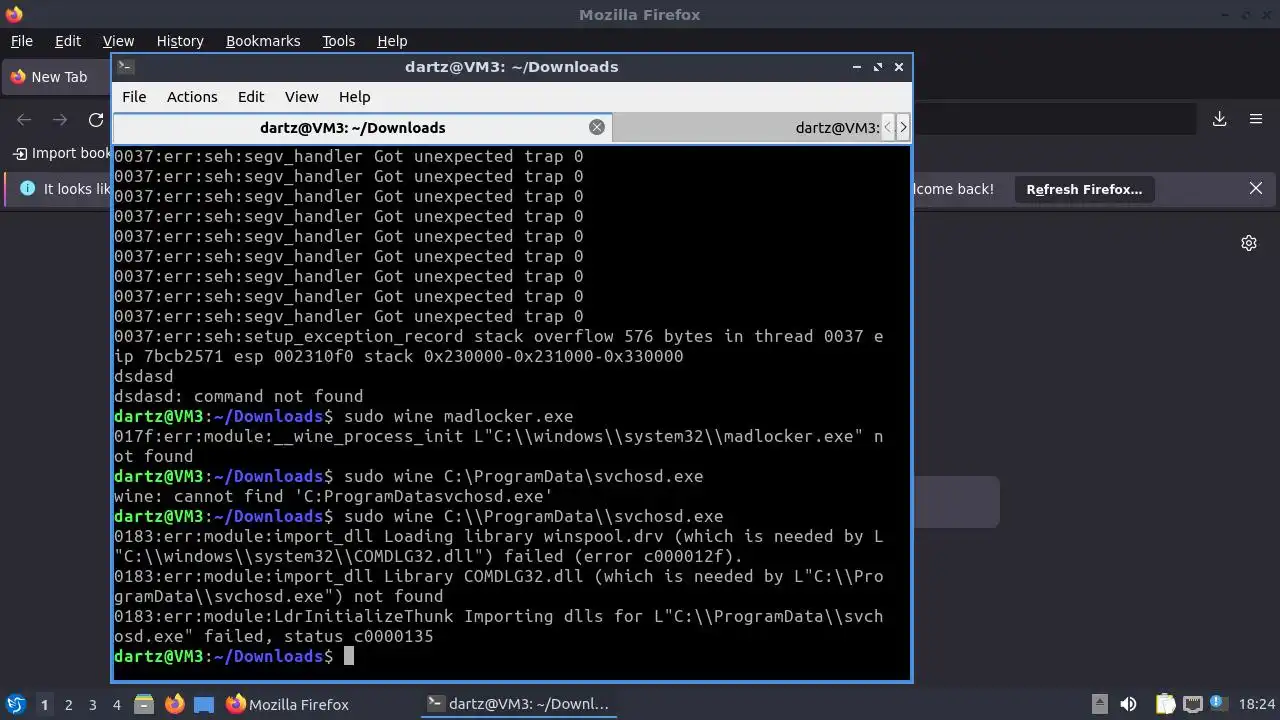The image size is (1280, 720).
Task: Open the terminal Help menu
Action: click(355, 97)
